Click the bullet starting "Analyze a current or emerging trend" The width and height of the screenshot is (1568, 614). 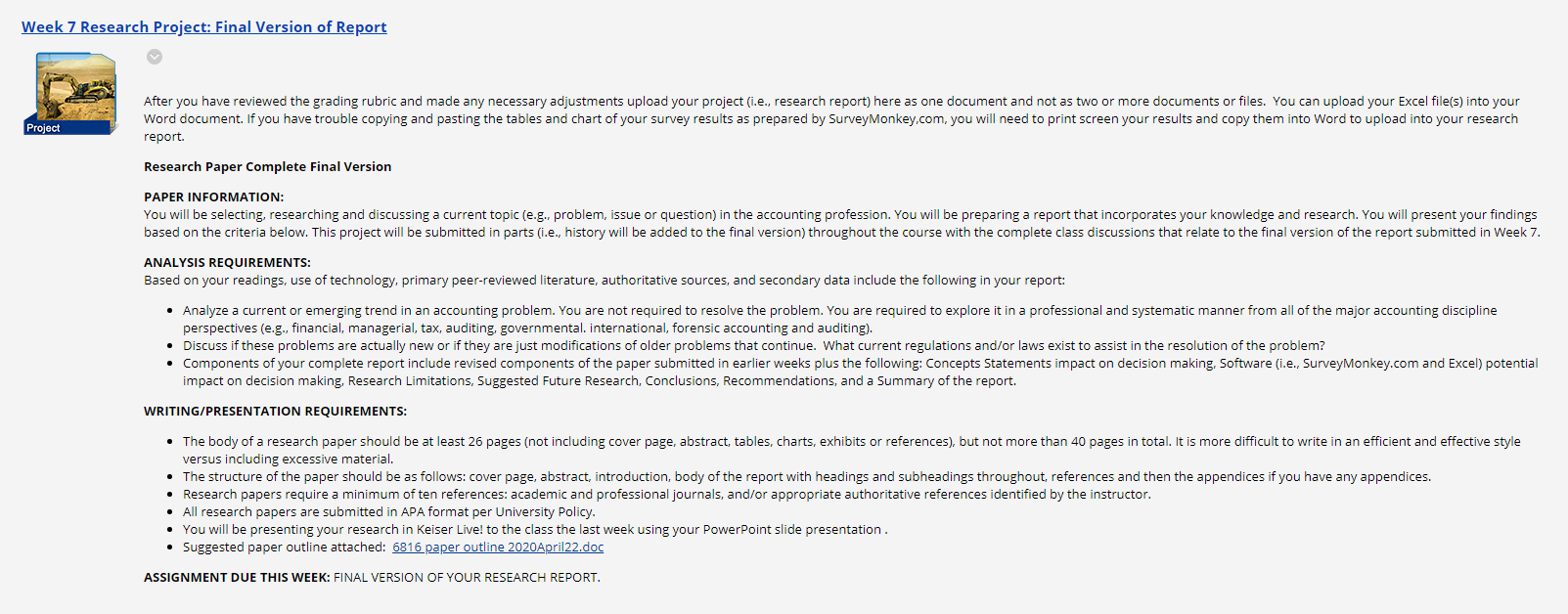840,320
